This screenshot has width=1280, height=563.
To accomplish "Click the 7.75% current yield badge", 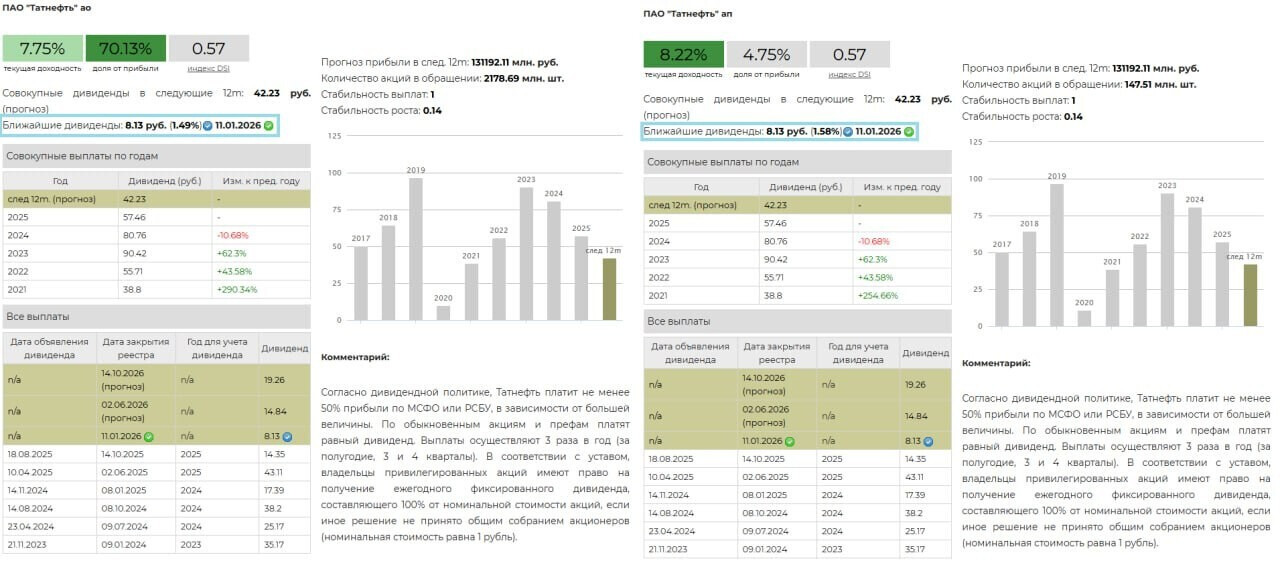I will (x=42, y=48).
